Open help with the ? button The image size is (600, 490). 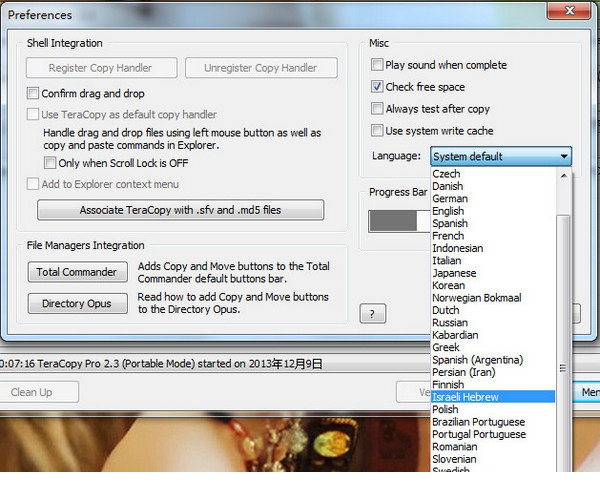coord(373,314)
